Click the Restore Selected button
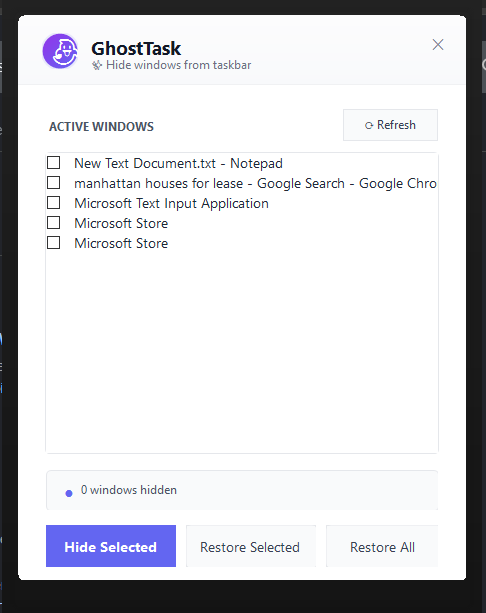 251,546
